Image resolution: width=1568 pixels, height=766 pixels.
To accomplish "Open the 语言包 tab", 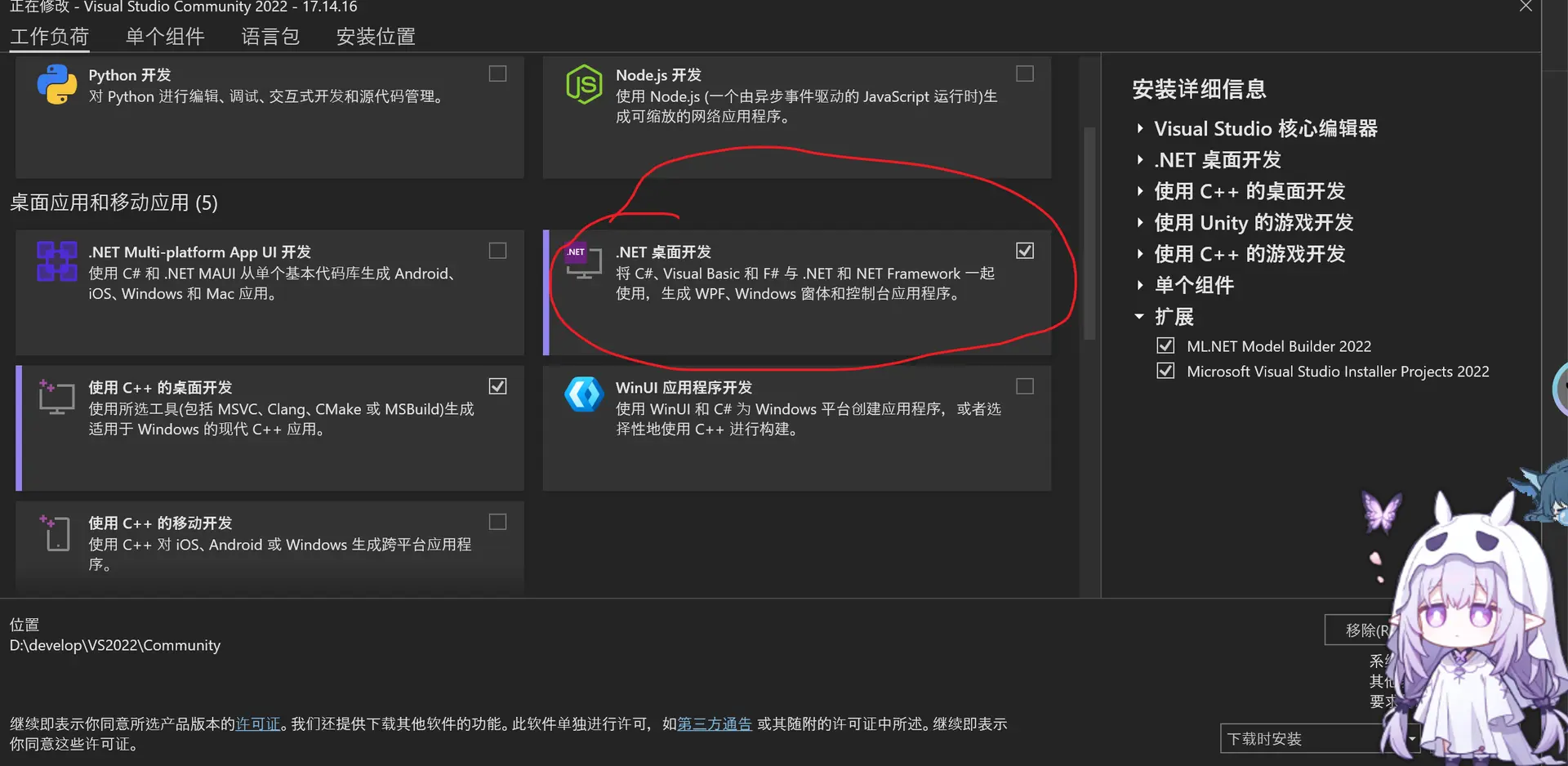I will pyautogui.click(x=270, y=37).
